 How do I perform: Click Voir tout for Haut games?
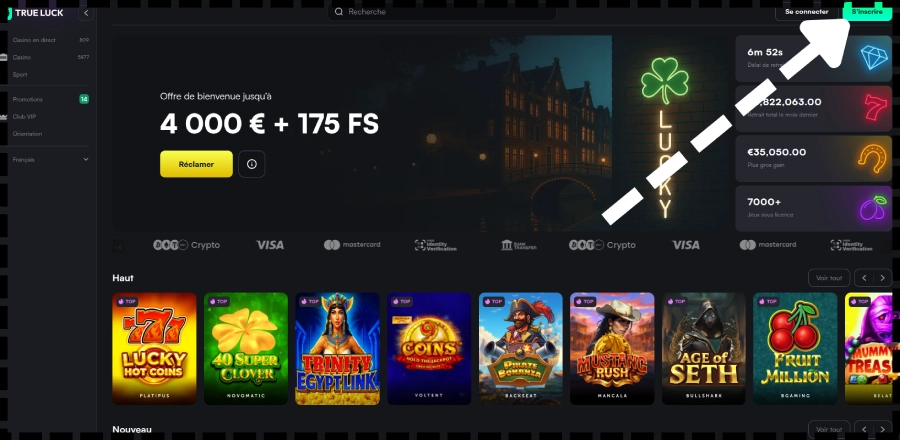pyautogui.click(x=829, y=278)
